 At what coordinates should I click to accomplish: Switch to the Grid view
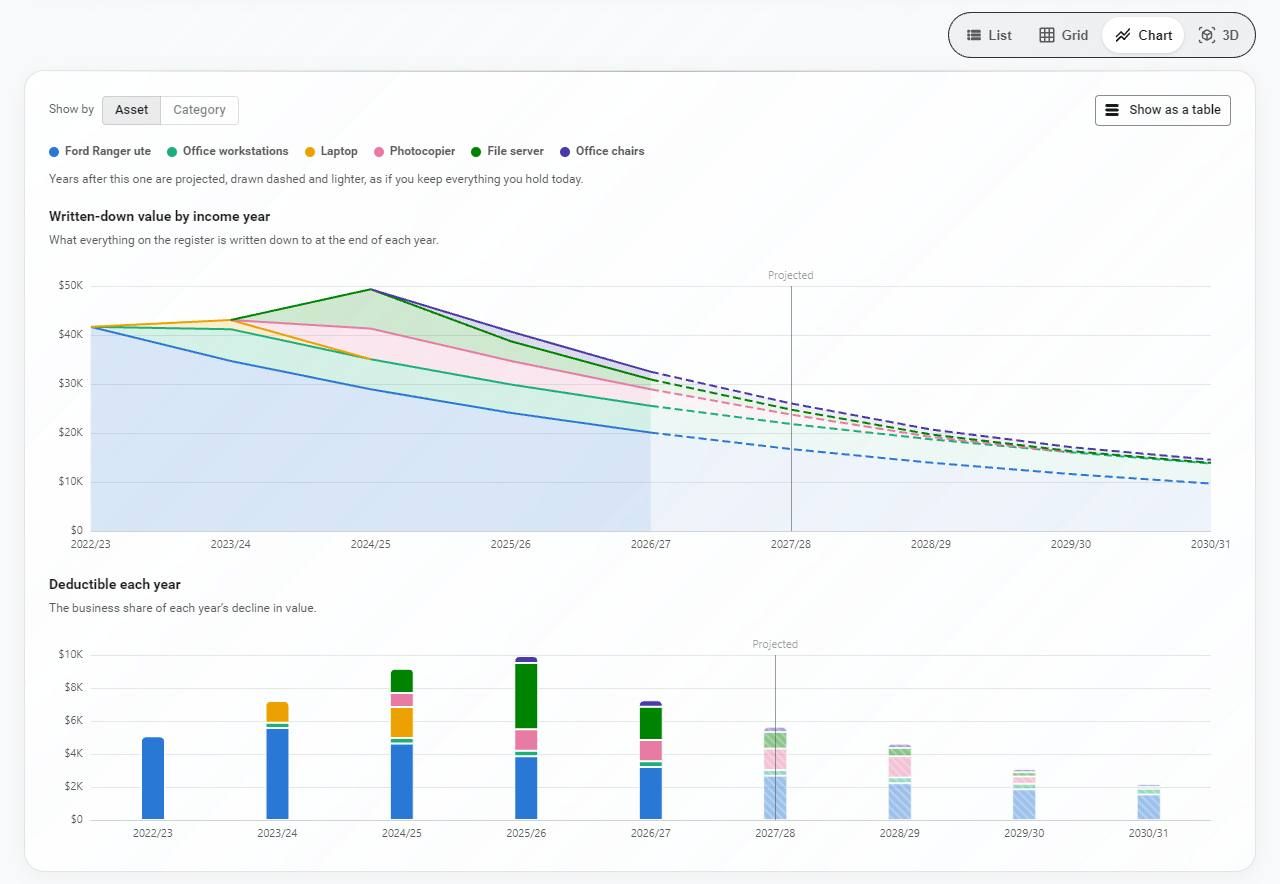point(1063,35)
